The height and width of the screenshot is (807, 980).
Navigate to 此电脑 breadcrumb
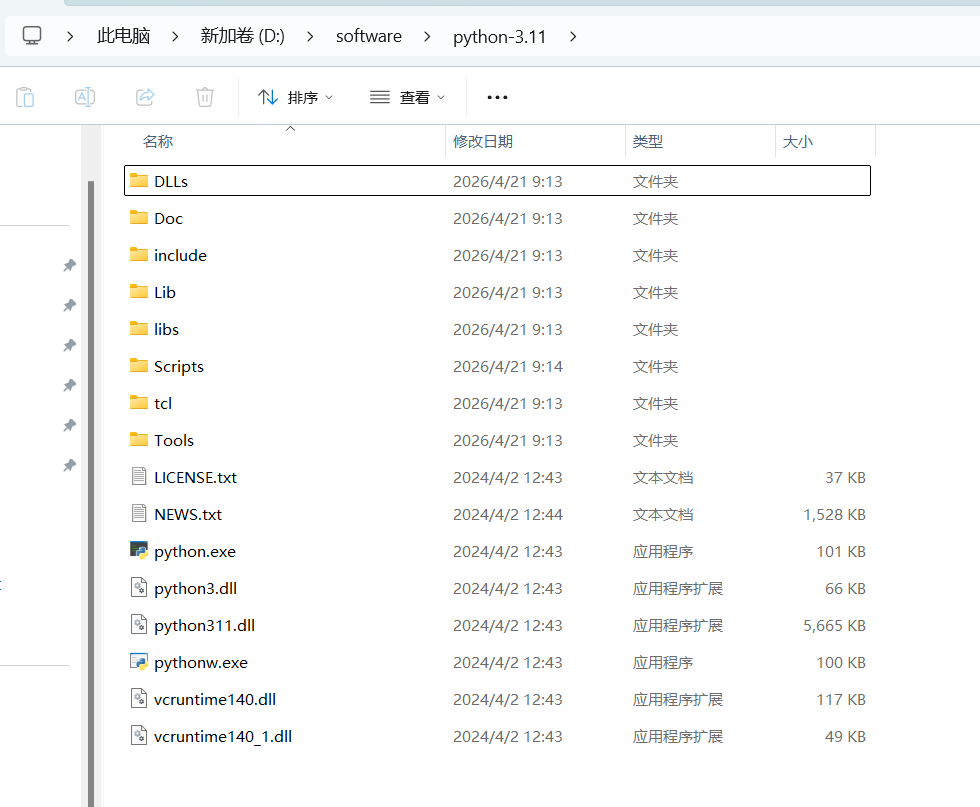tap(124, 36)
